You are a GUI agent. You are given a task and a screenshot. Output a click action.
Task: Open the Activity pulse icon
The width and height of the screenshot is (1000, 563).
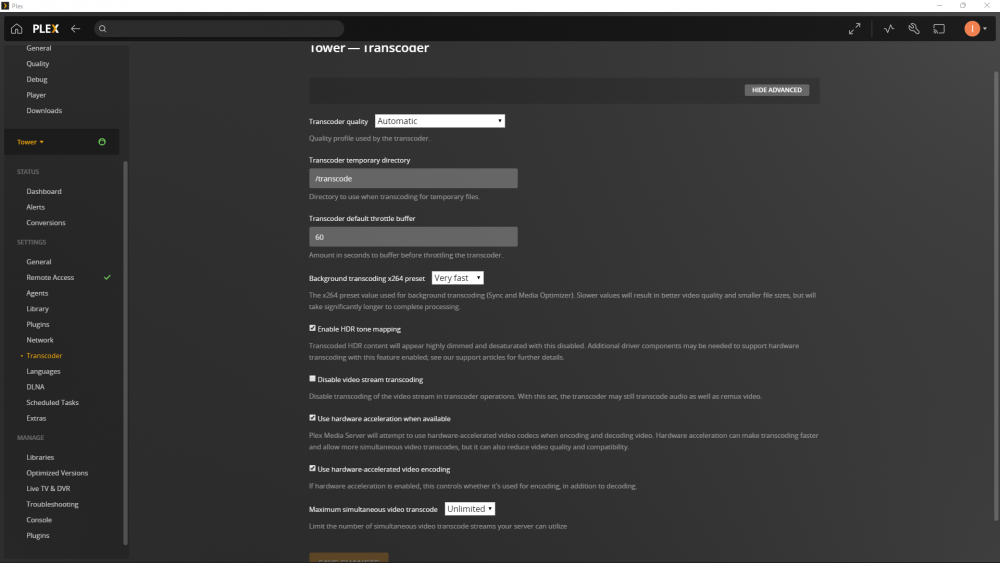click(888, 29)
